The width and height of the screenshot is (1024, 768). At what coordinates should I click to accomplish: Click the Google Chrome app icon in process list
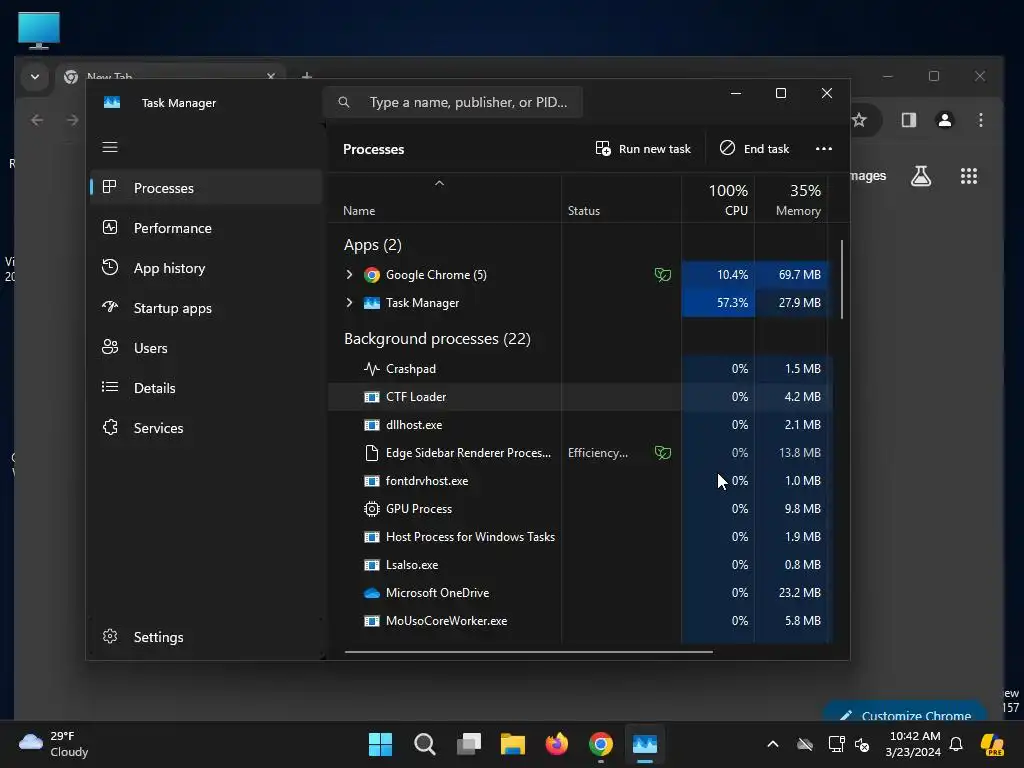[x=372, y=275]
